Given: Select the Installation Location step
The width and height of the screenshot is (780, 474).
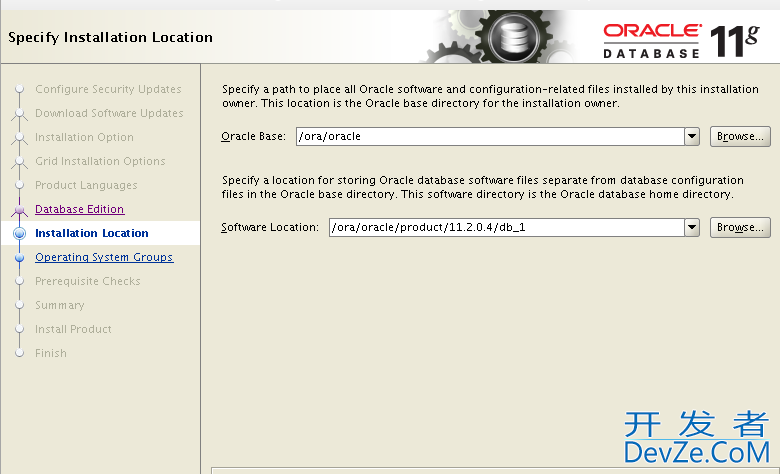Looking at the screenshot, I should [92, 233].
